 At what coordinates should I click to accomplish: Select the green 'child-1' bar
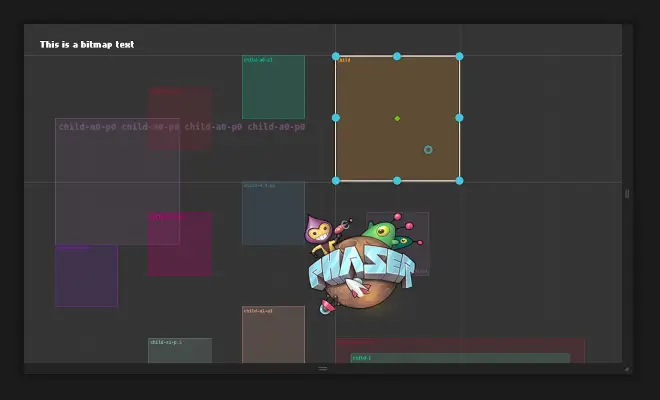[460, 358]
